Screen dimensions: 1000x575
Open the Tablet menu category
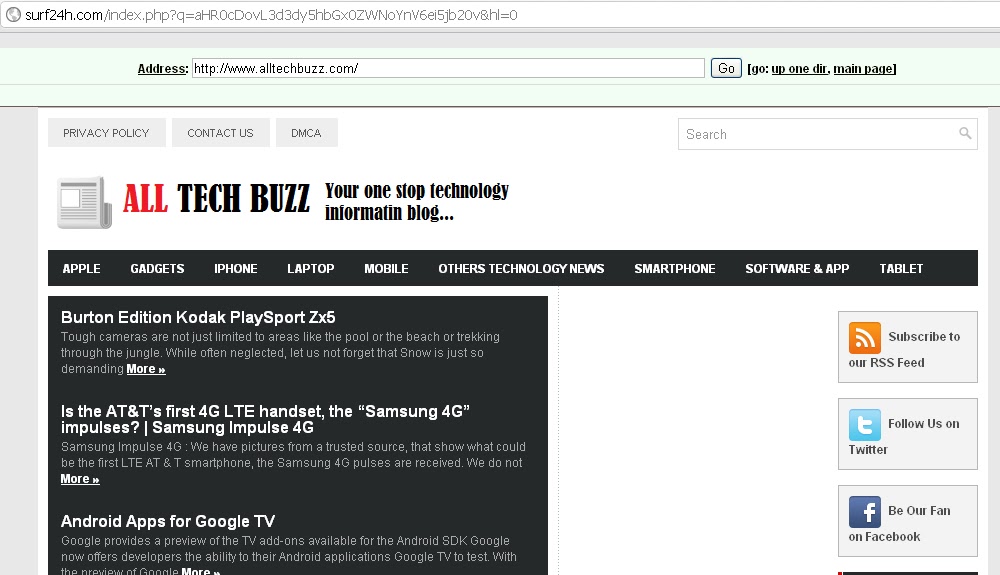(x=901, y=268)
